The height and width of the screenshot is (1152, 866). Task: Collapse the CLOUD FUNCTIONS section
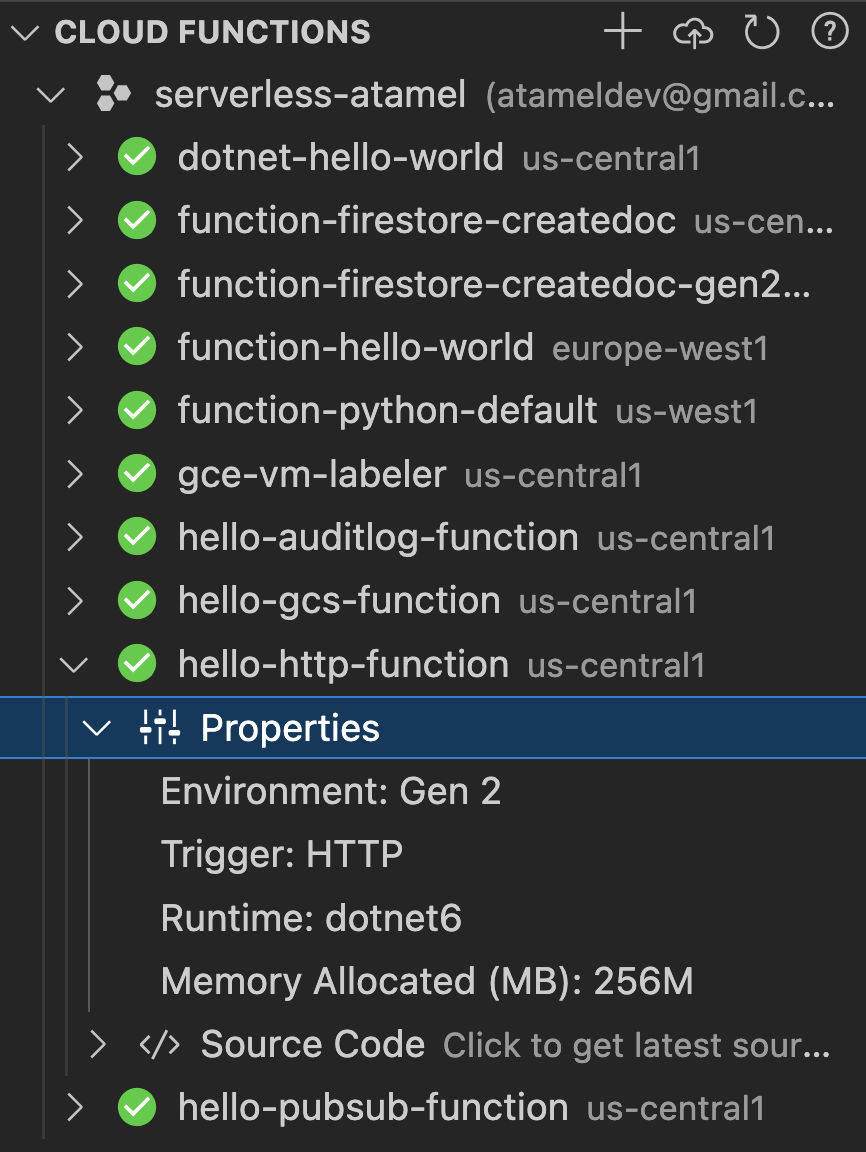[24, 33]
